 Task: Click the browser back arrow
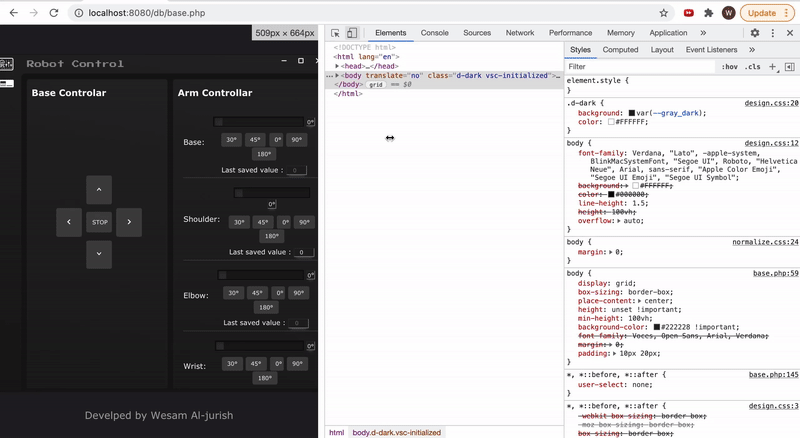(14, 13)
